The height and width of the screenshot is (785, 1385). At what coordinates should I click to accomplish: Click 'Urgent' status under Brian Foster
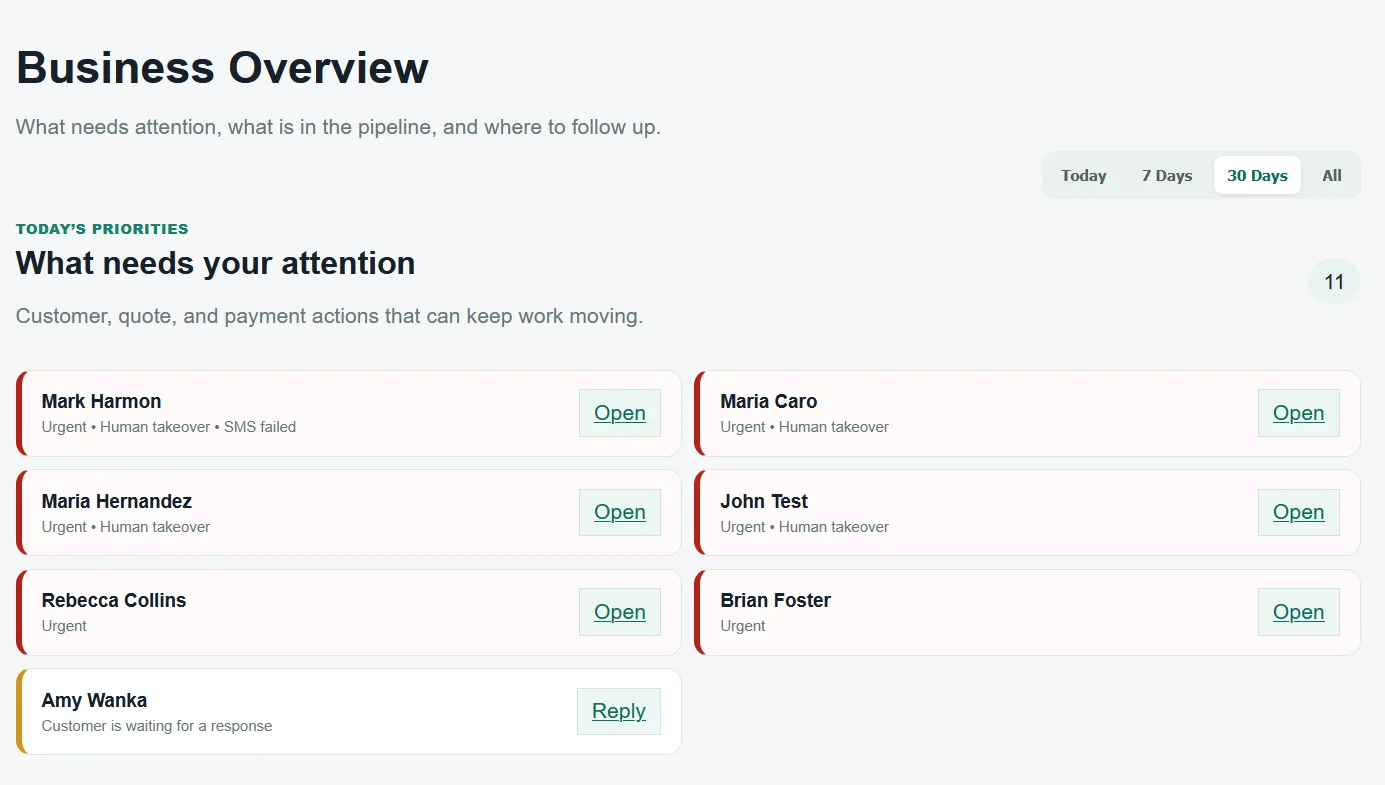pyautogui.click(x=743, y=626)
